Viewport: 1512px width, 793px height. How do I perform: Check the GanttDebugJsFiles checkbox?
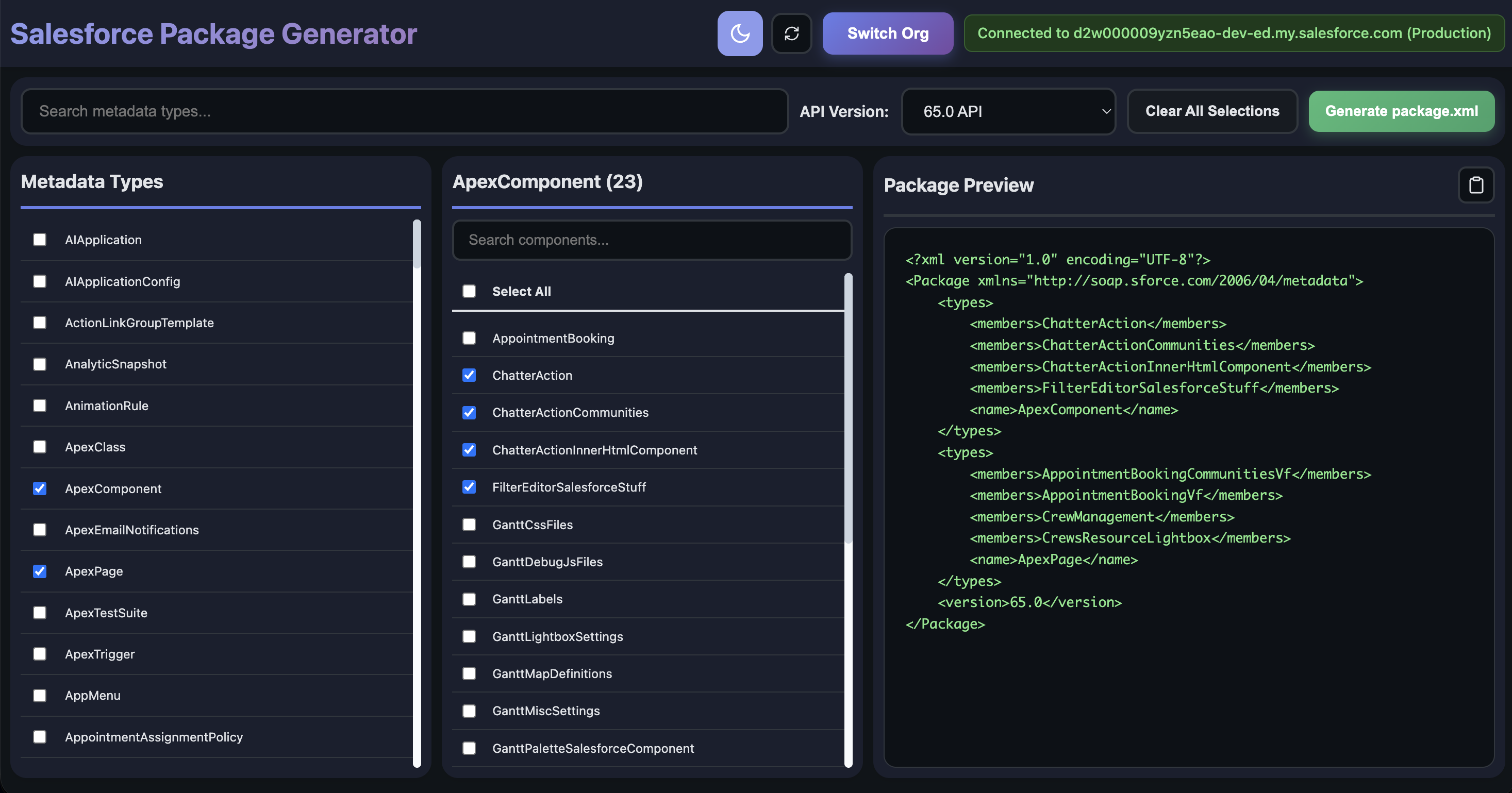(469, 562)
